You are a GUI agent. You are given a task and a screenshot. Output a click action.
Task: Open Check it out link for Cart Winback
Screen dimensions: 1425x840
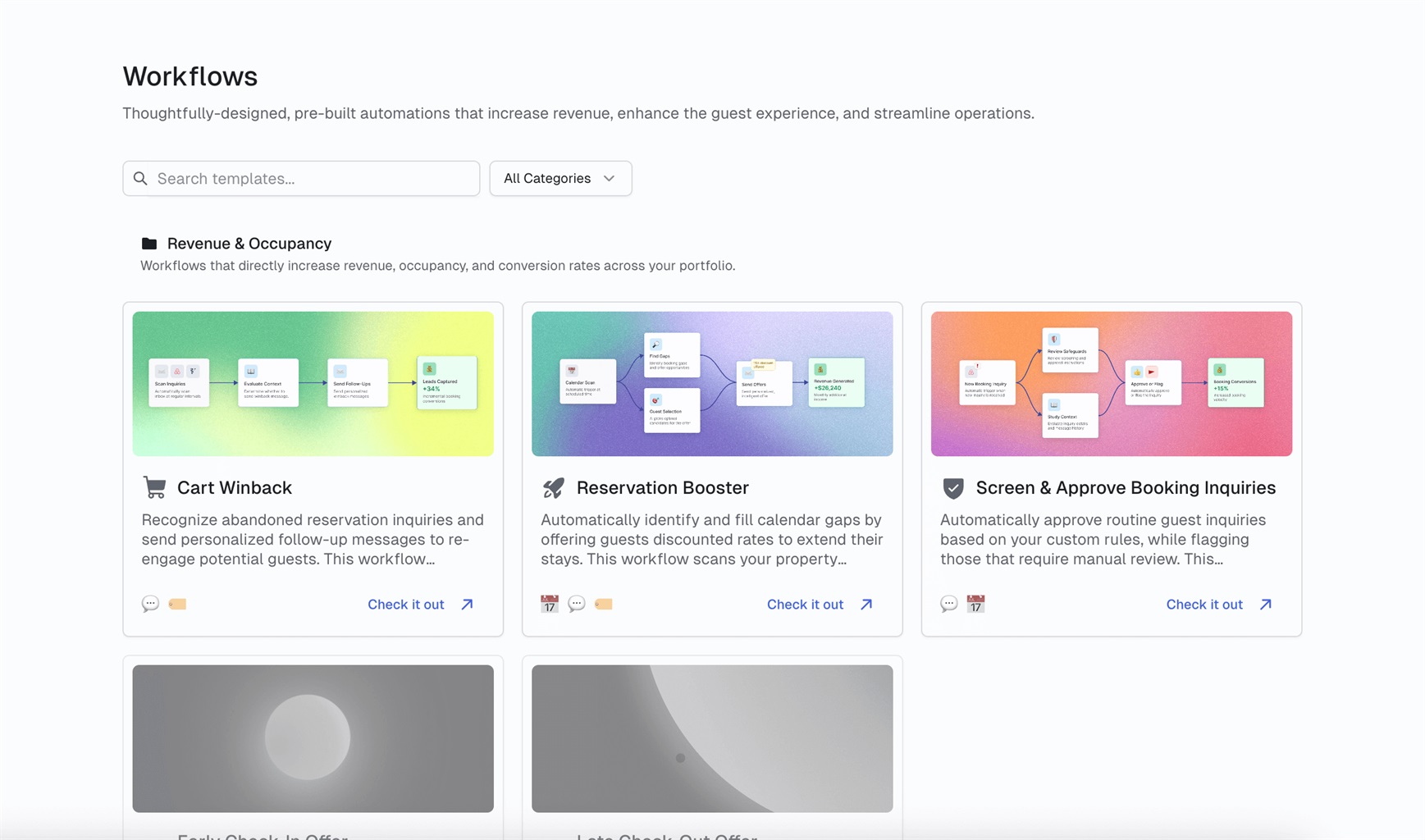(x=420, y=605)
